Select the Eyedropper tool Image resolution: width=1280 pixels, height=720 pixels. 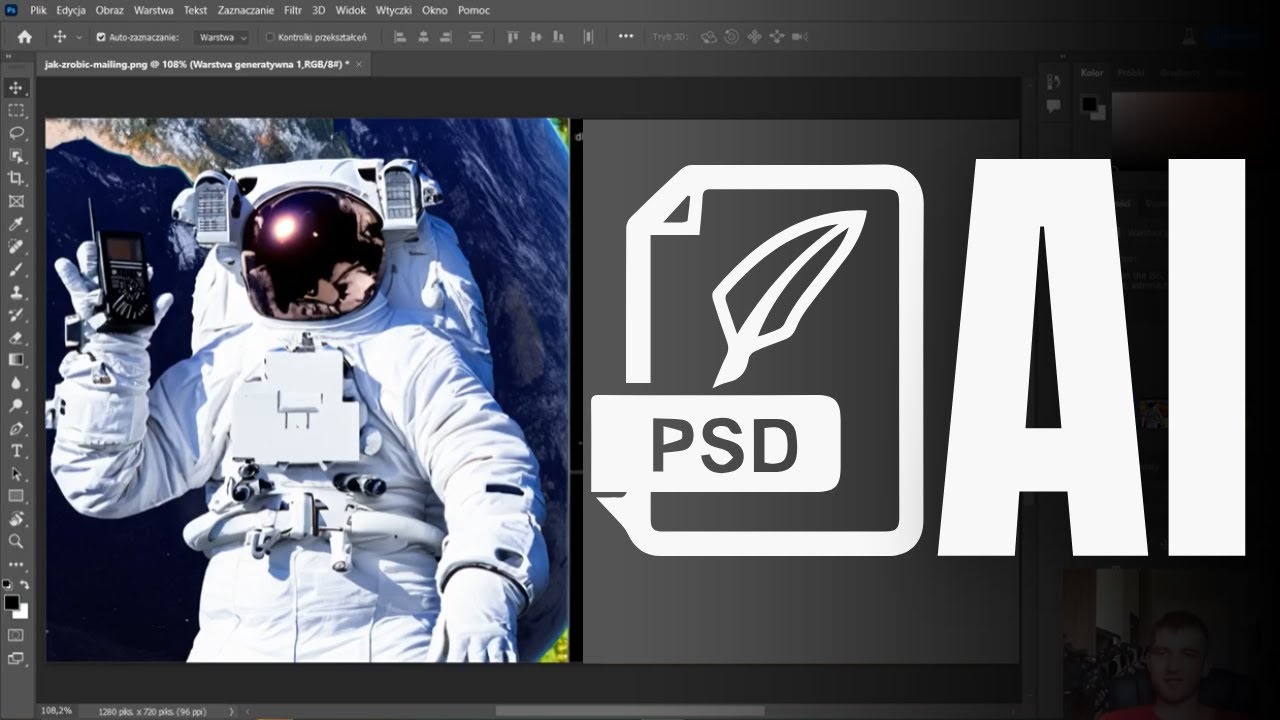coord(16,224)
